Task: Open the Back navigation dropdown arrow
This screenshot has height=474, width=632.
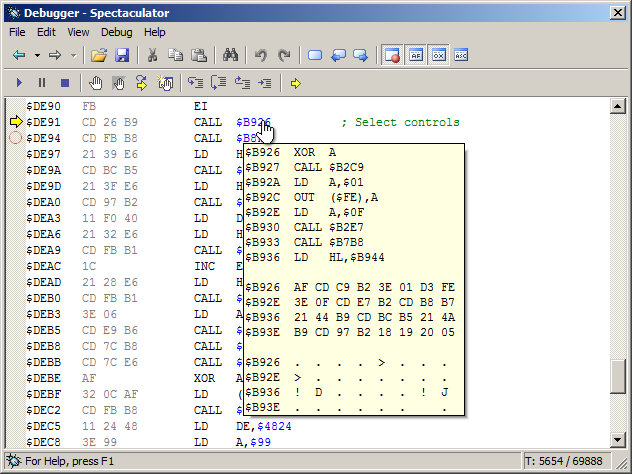Action: pos(37,55)
